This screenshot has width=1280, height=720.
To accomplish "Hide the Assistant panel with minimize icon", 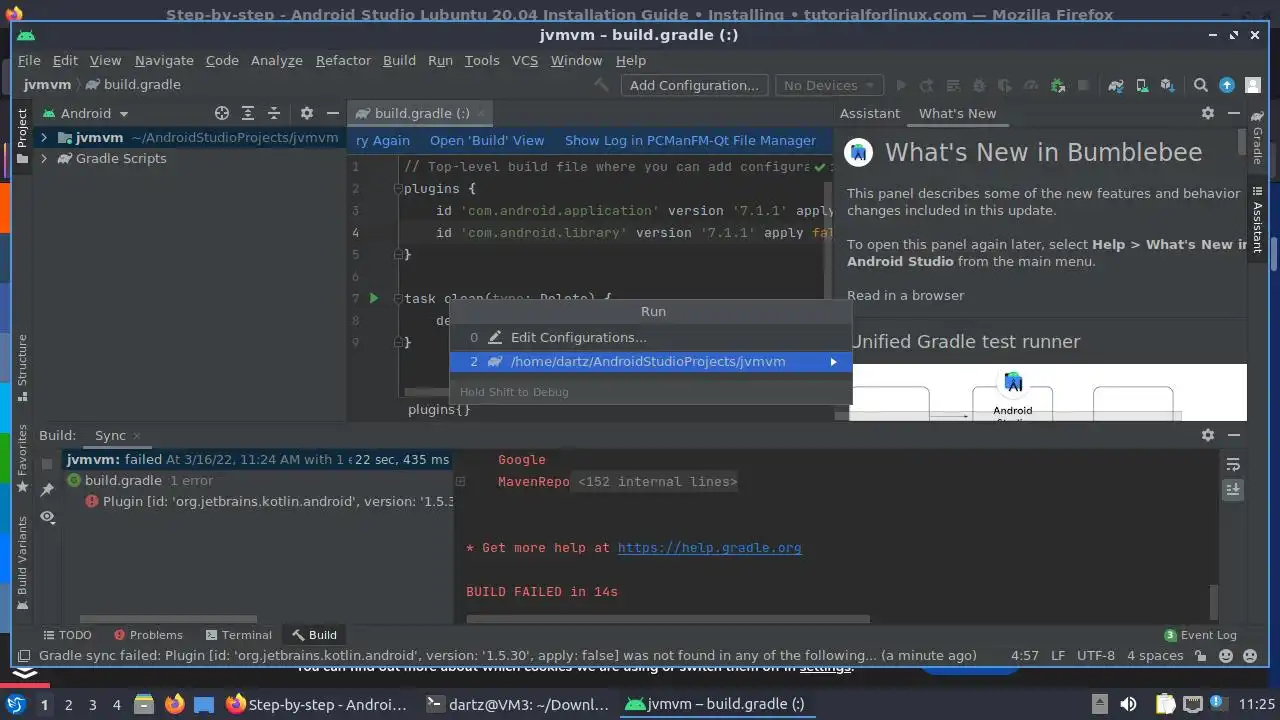I will tap(1234, 113).
